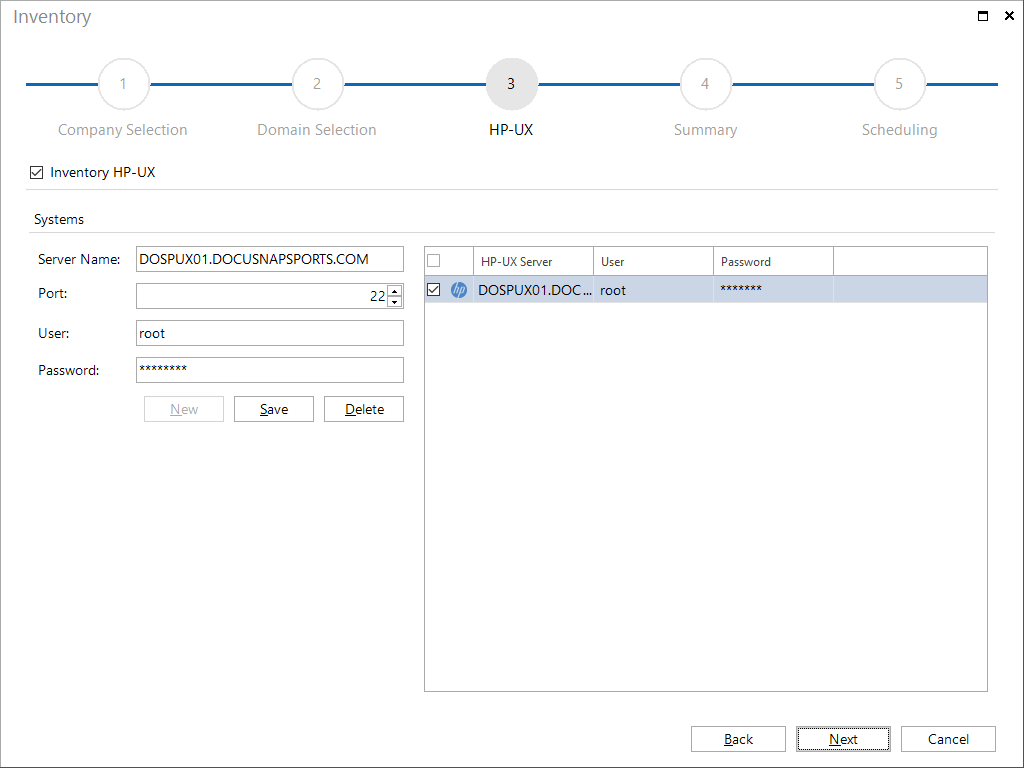Sort by the User column header
Viewport: 1024px width, 768px height.
coord(653,261)
